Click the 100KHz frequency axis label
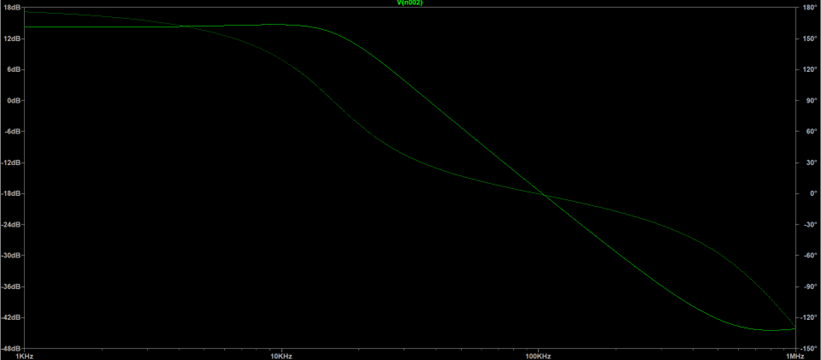The width and height of the screenshot is (821, 360). click(538, 356)
